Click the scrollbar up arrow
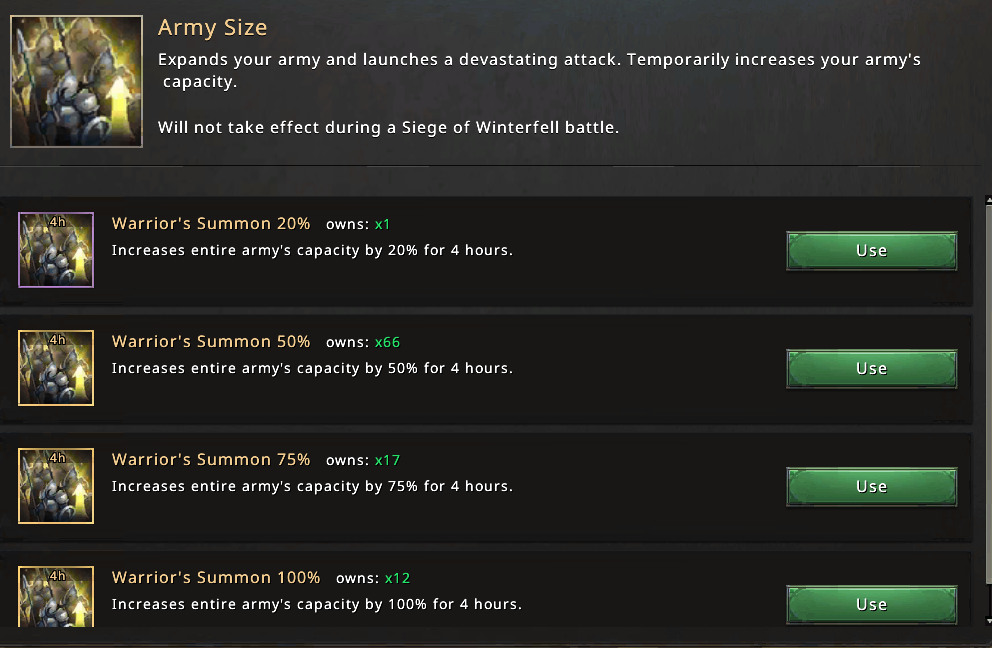The image size is (992, 648). pos(988,201)
